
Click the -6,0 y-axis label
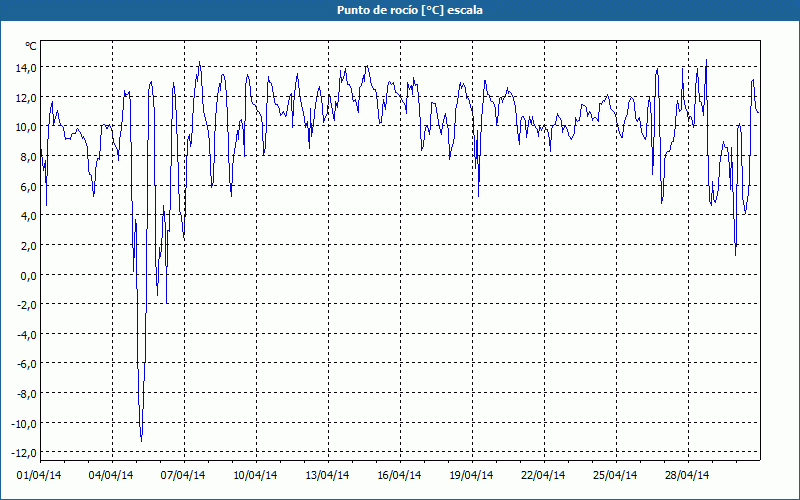click(28, 364)
